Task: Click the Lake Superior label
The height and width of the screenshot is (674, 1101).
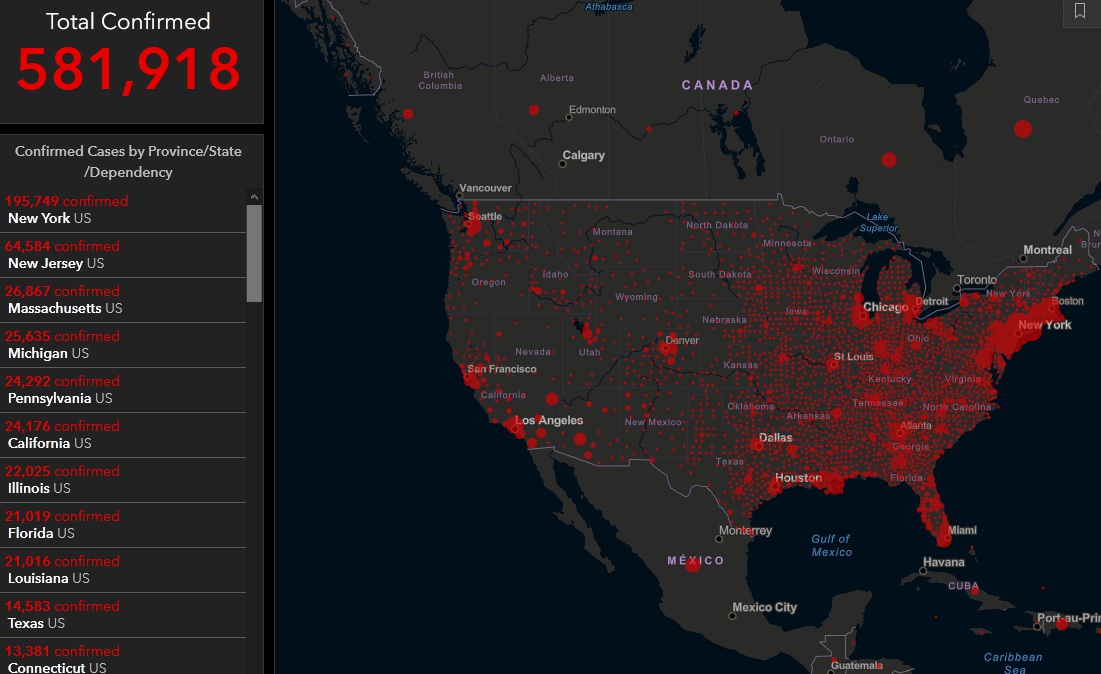Action: (878, 223)
